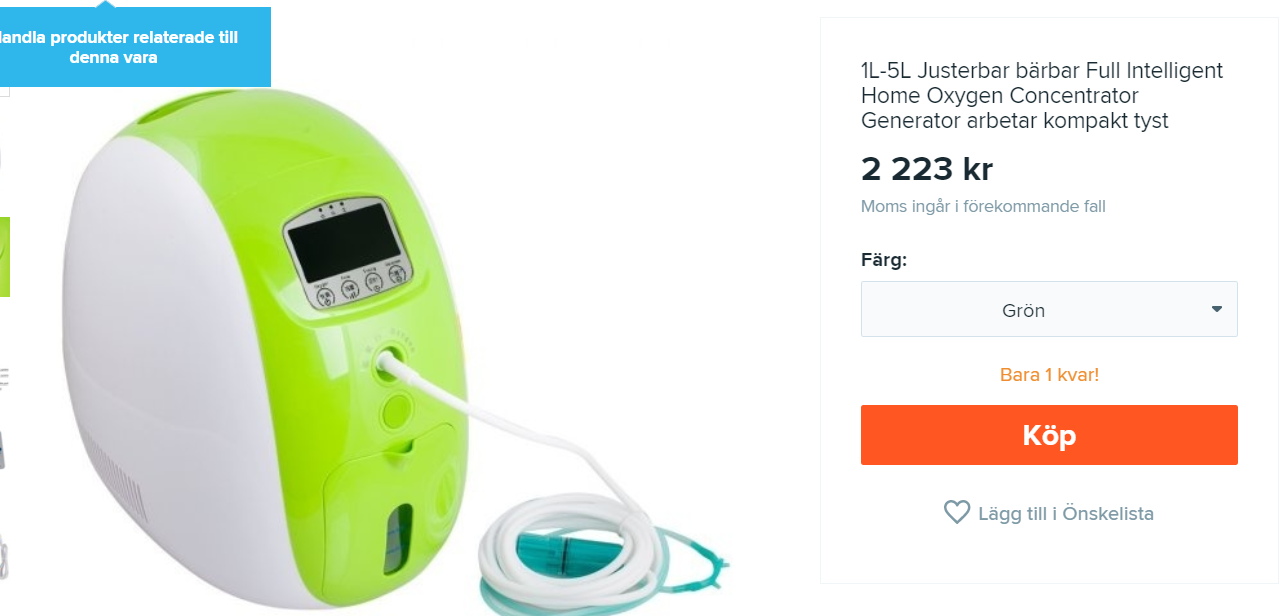The width and height of the screenshot is (1282, 616).
Task: Click the heart wishlist icon
Action: pos(957,513)
